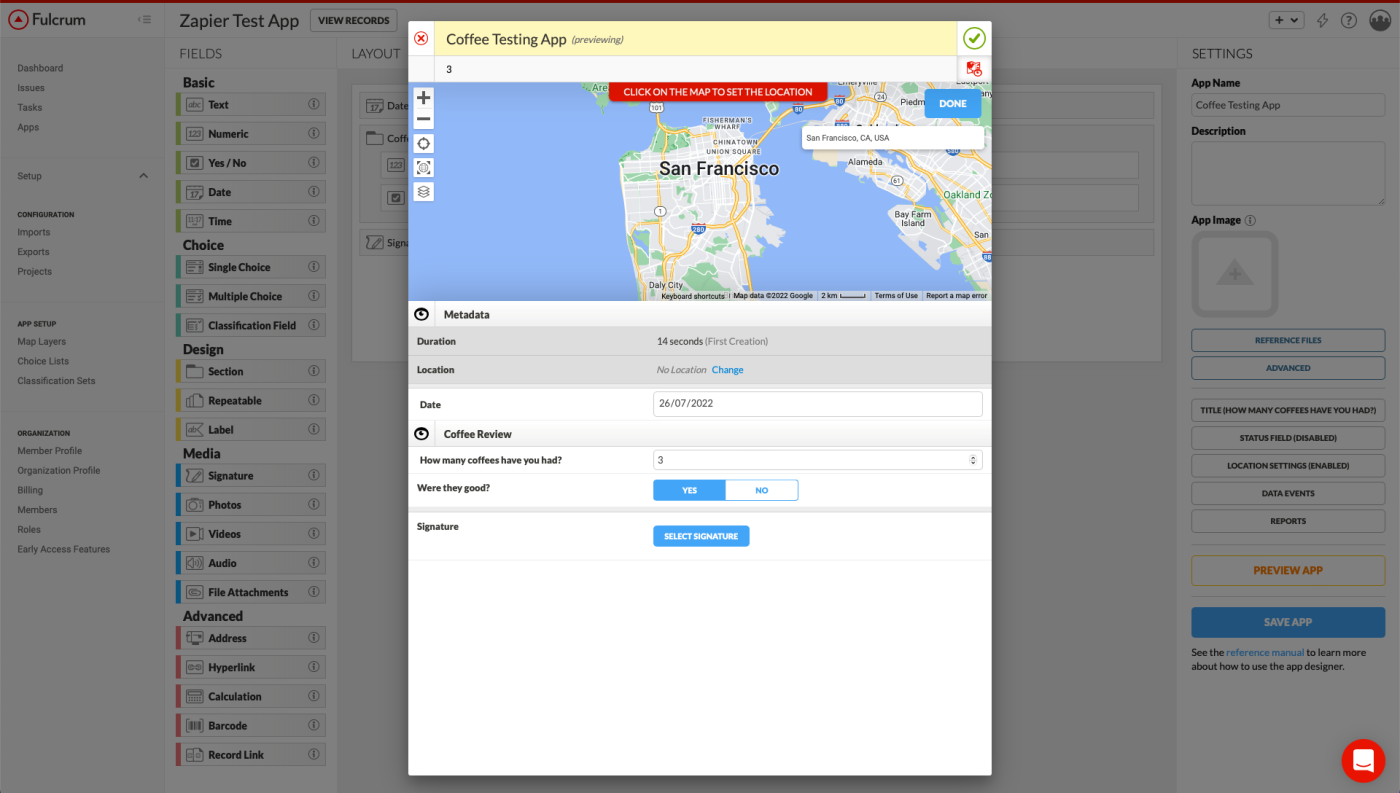The height and width of the screenshot is (793, 1400).
Task: Click the VIEW RECORDS button
Action: click(353, 20)
